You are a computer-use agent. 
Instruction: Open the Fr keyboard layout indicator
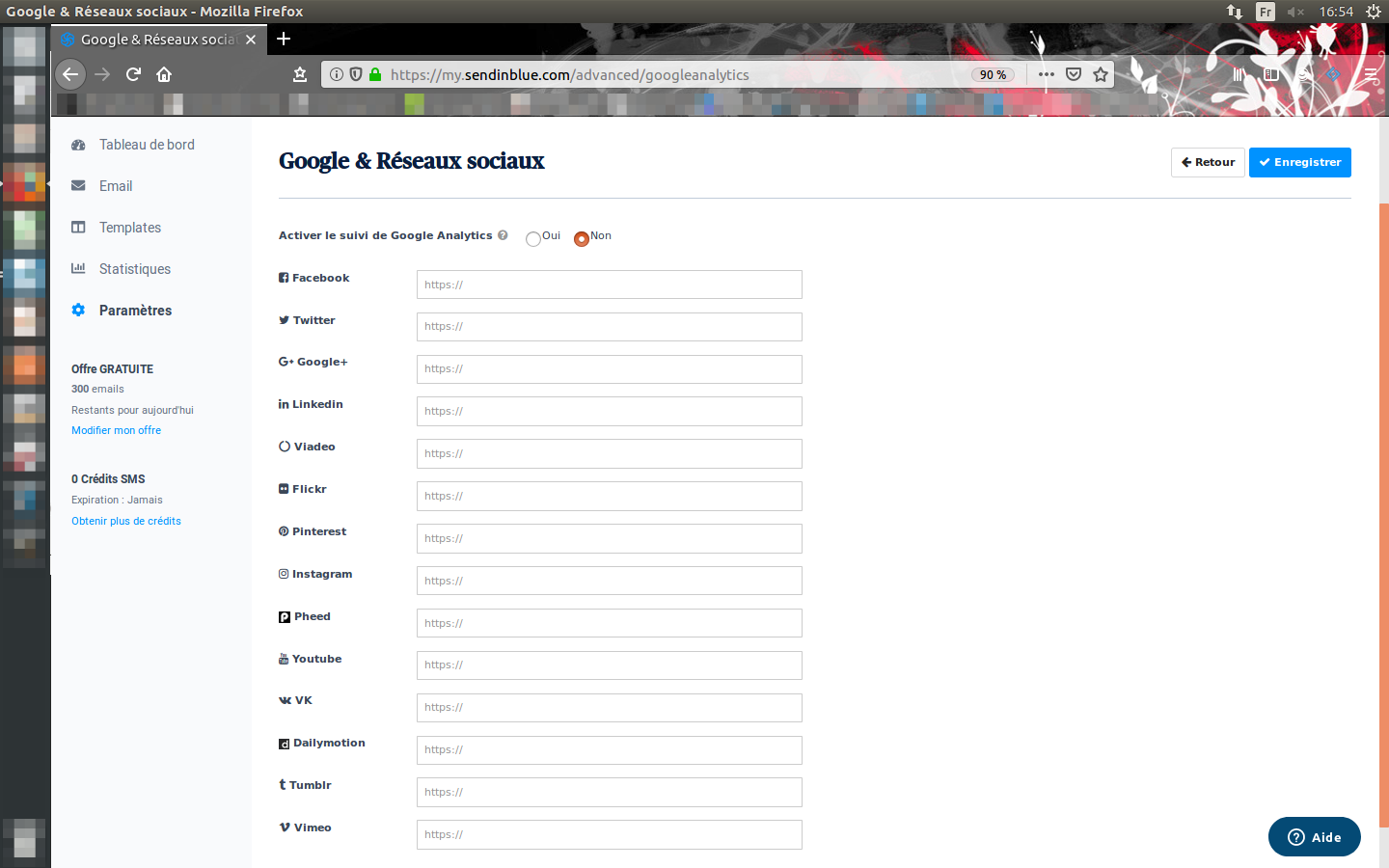1266,12
